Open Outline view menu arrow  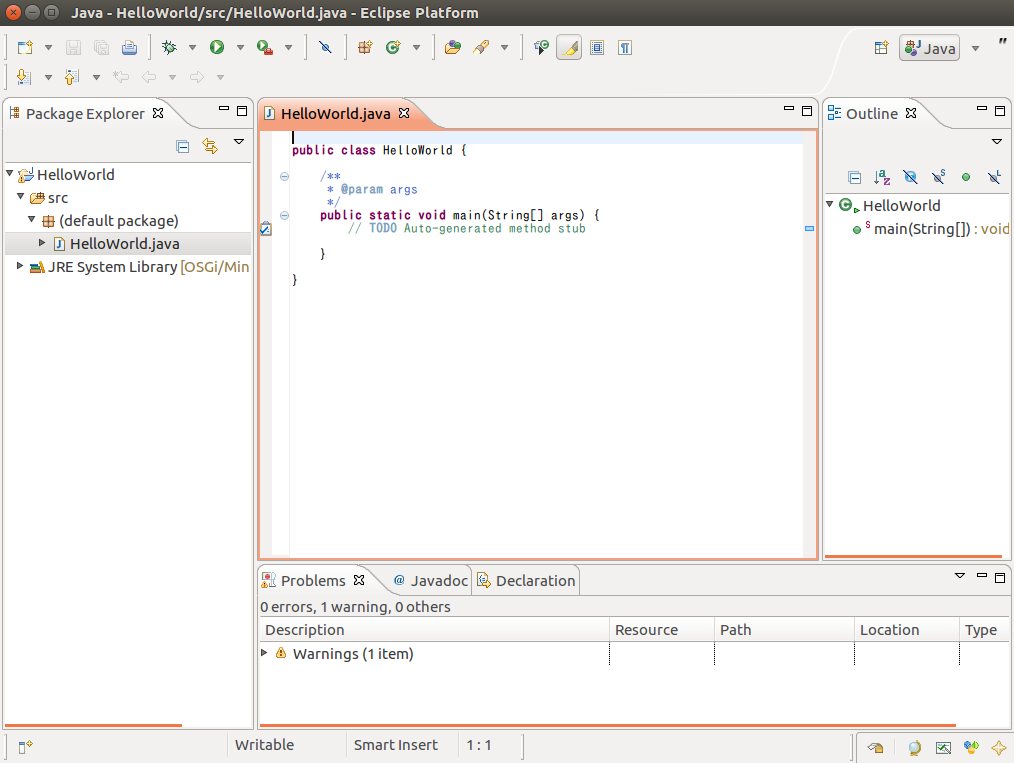coord(997,142)
